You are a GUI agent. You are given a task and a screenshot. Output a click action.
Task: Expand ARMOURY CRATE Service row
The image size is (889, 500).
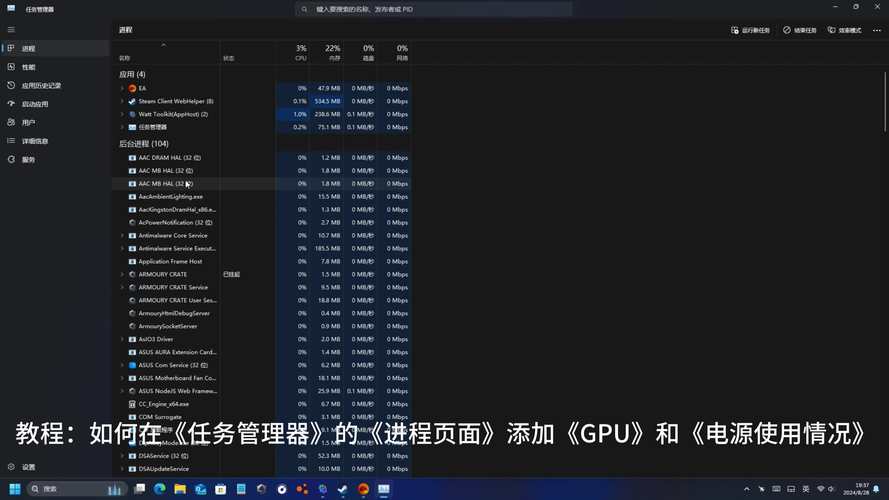(122, 287)
